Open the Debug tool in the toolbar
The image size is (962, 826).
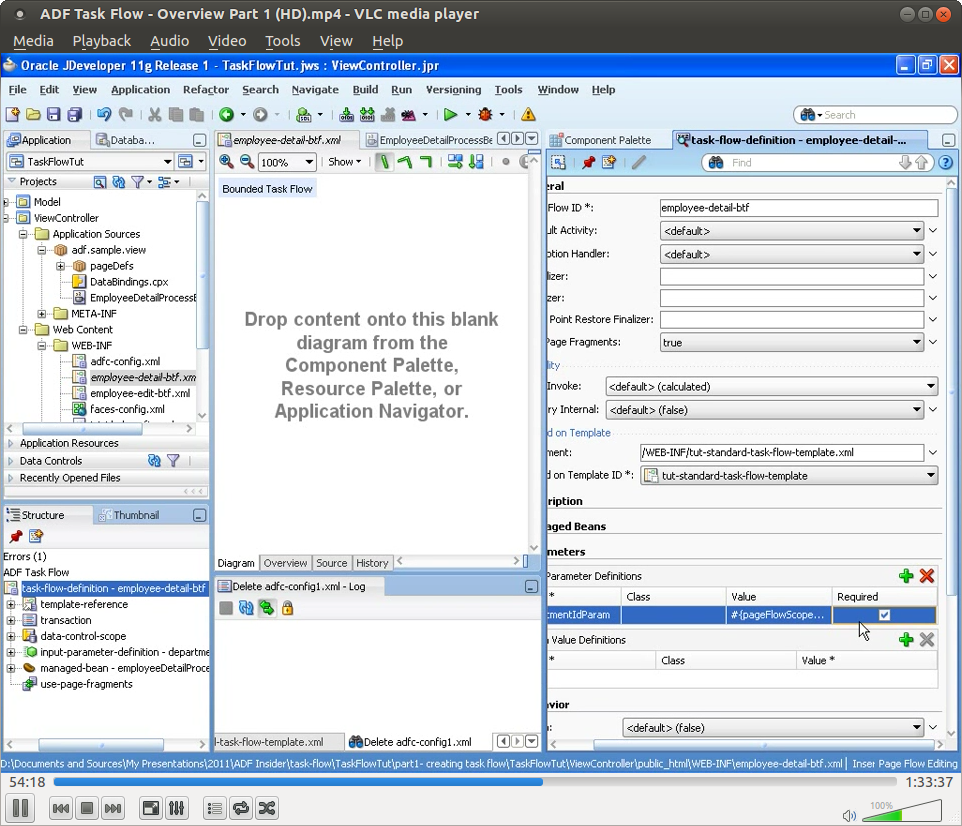[x=485, y=116]
